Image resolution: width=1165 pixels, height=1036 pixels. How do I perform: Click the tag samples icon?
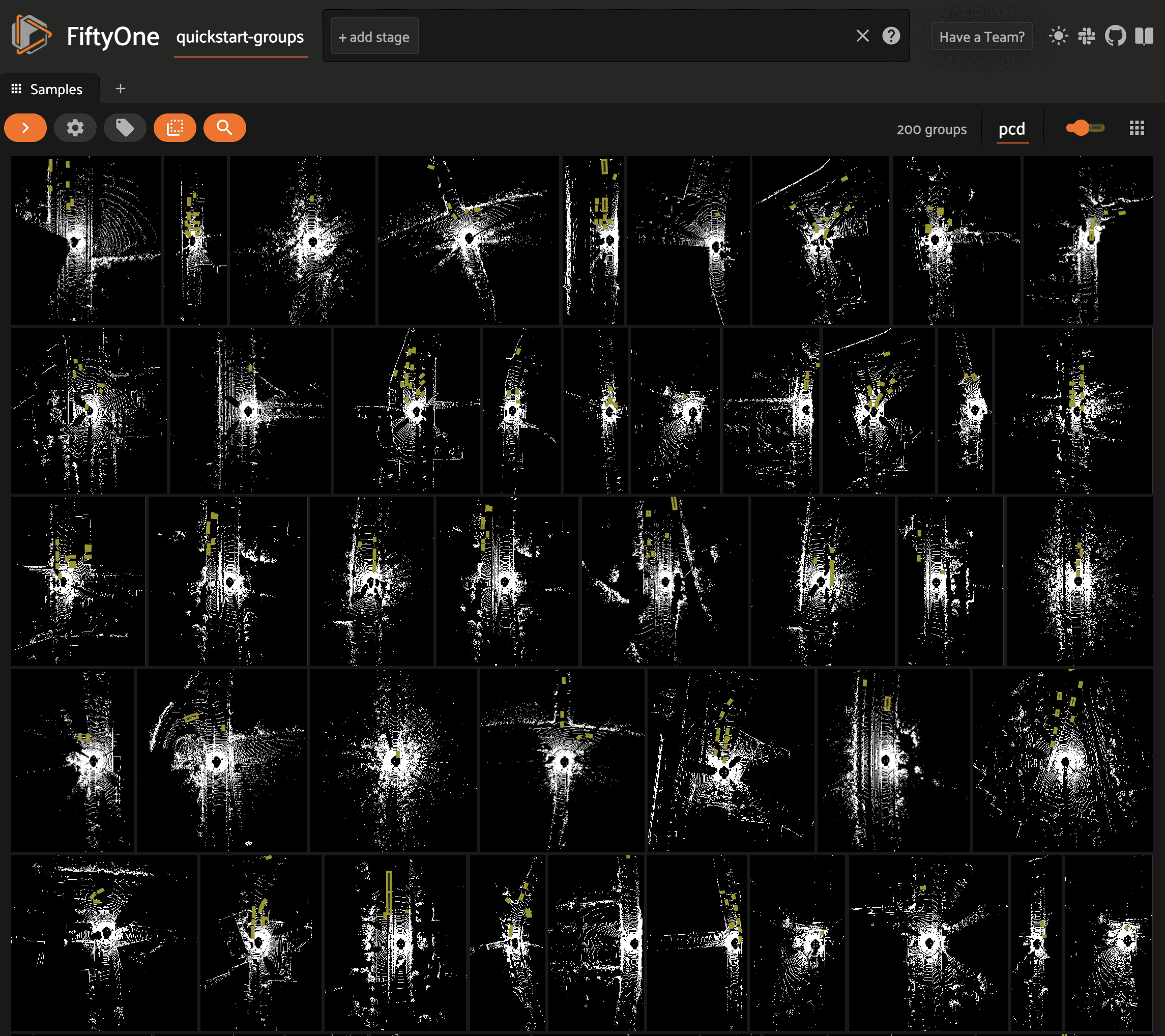(x=125, y=128)
